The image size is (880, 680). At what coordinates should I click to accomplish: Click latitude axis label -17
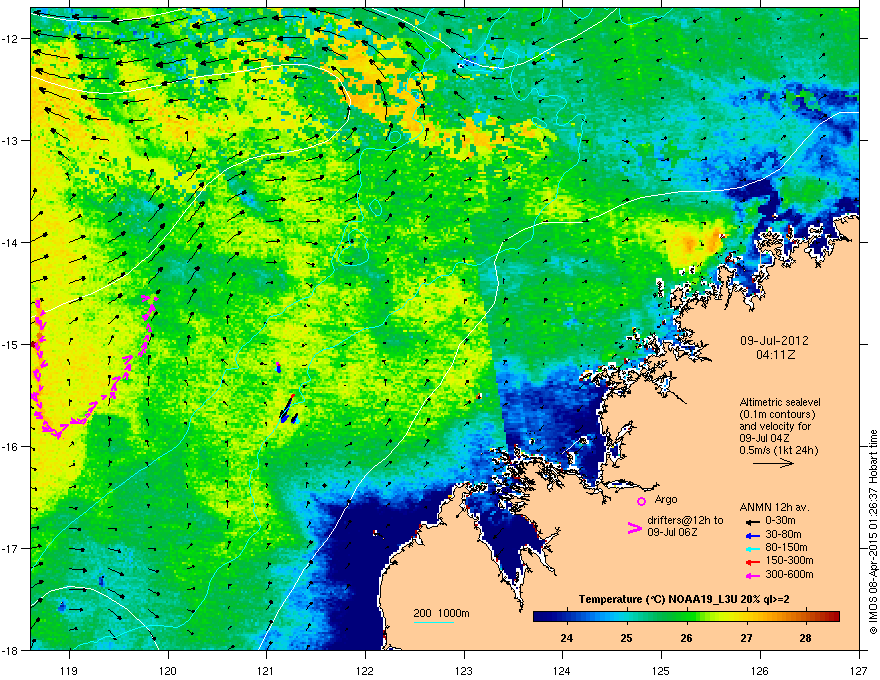point(11,548)
